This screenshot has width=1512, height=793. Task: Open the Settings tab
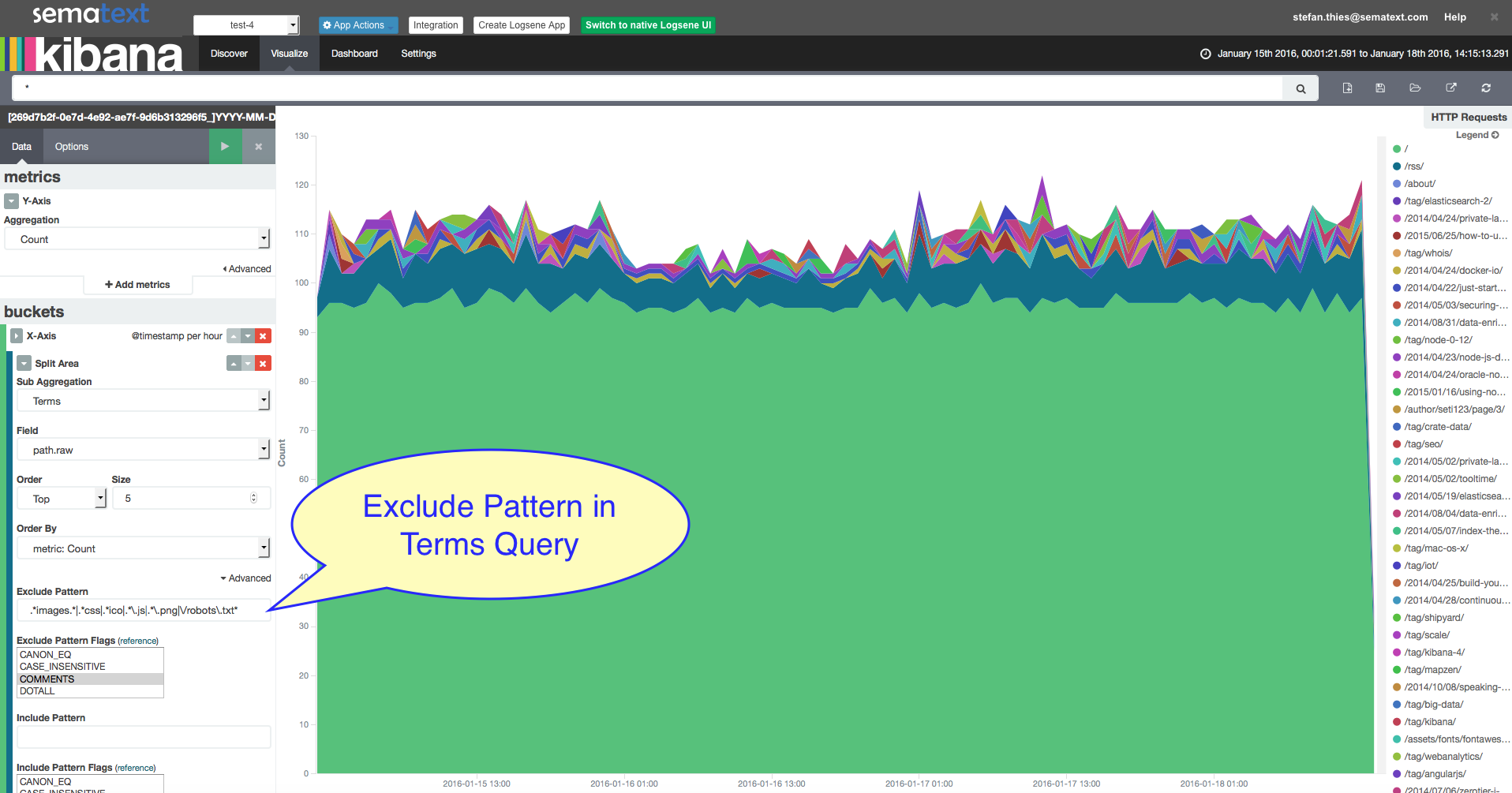418,54
